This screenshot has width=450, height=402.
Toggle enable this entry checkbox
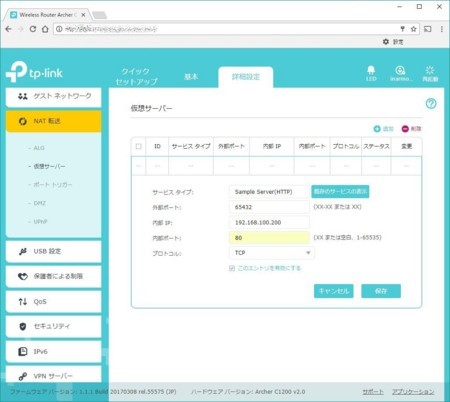tap(232, 268)
